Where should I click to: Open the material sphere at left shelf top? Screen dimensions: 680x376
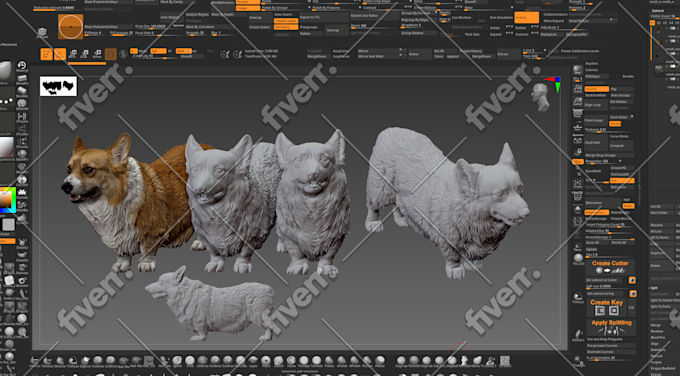coord(5,71)
